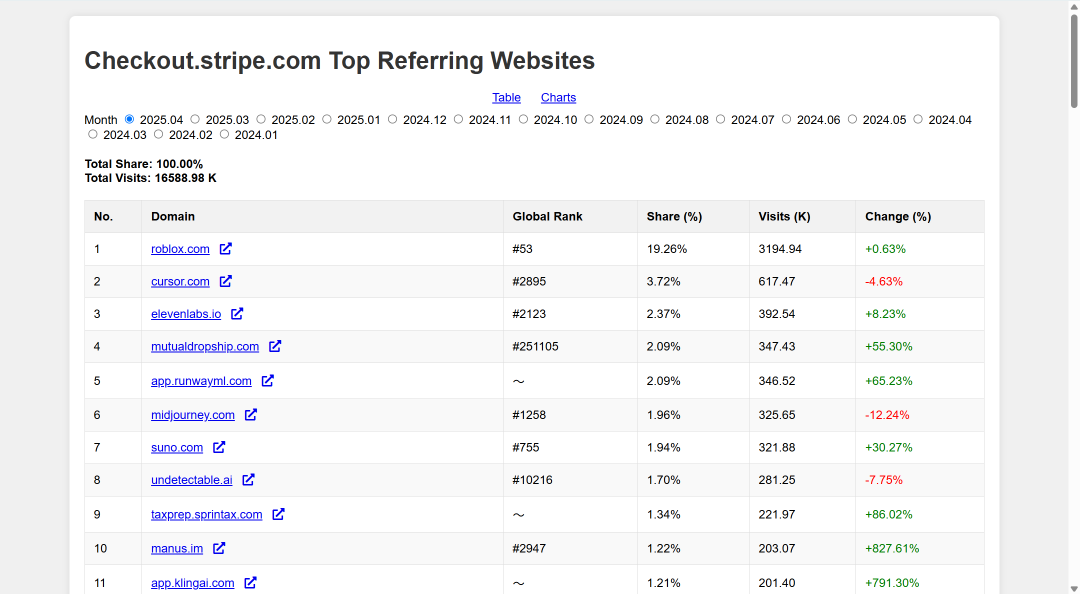Select the 2025.03 month radio button
The width and height of the screenshot is (1080, 594).
point(195,119)
